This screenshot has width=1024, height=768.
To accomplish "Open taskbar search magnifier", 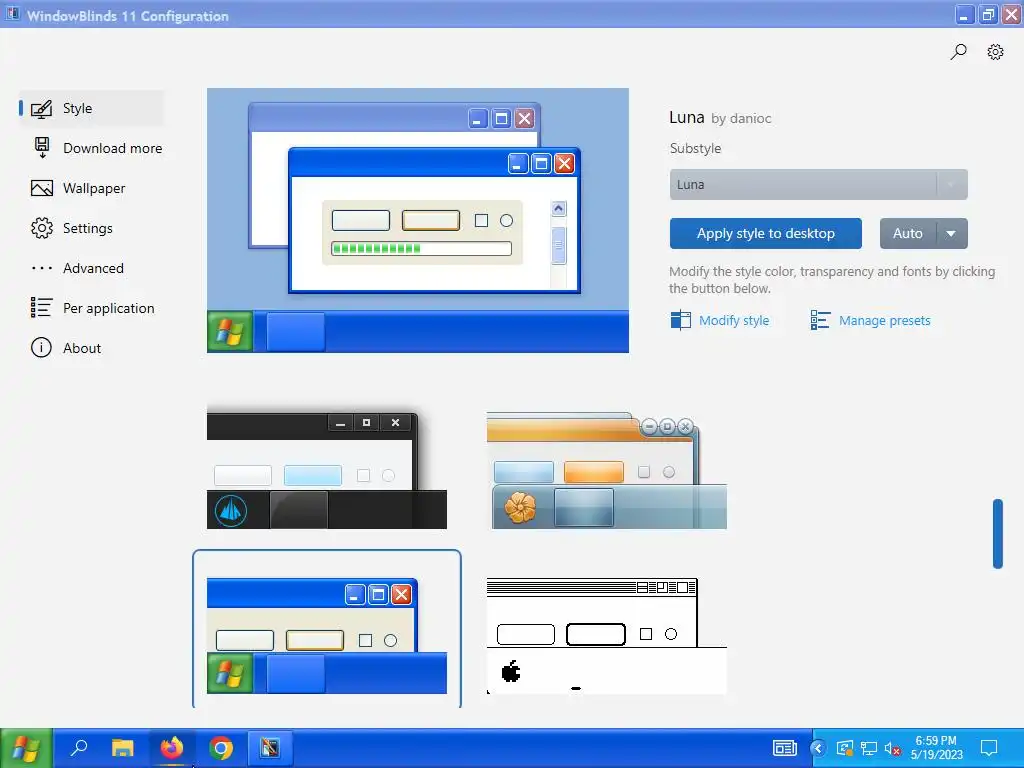I will [79, 748].
